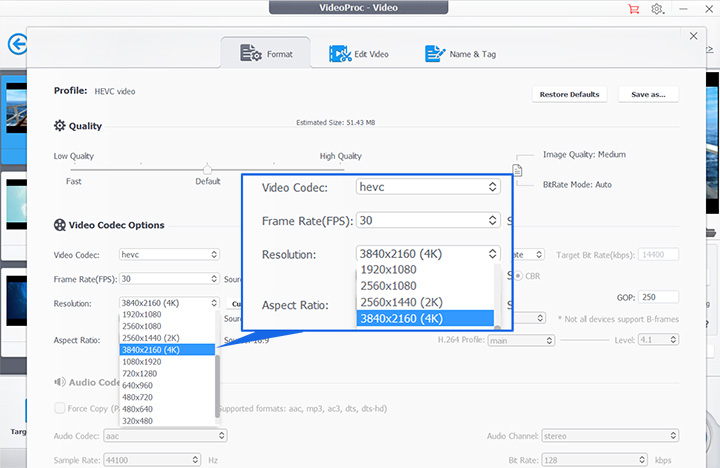Toggle the Force Copy checkbox

pyautogui.click(x=60, y=408)
